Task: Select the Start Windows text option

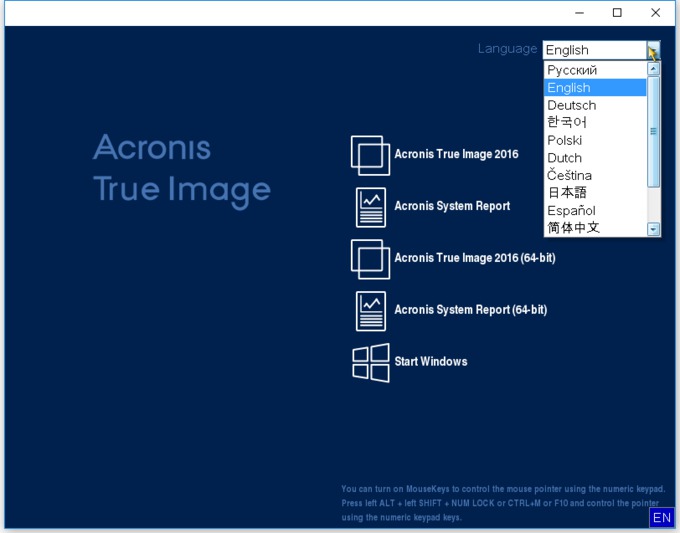Action: pyautogui.click(x=430, y=362)
